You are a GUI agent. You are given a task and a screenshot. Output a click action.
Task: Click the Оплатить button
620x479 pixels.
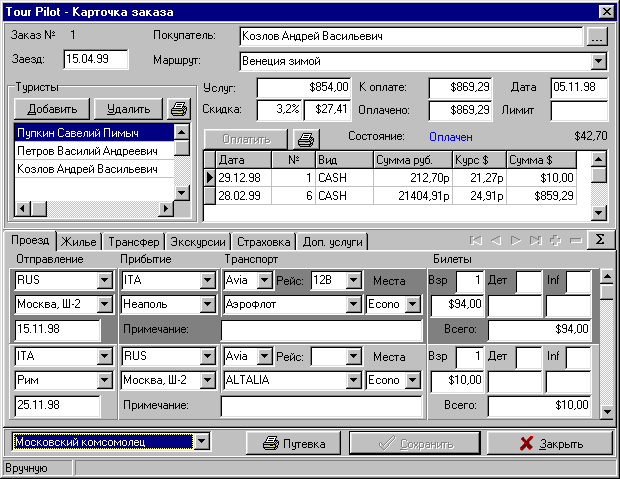[246, 139]
